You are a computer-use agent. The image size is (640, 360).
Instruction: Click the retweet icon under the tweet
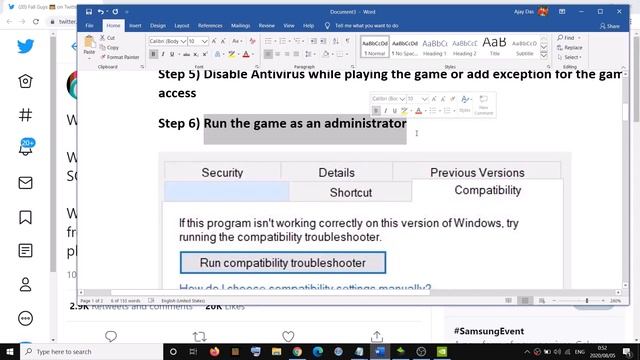(x=200, y=336)
